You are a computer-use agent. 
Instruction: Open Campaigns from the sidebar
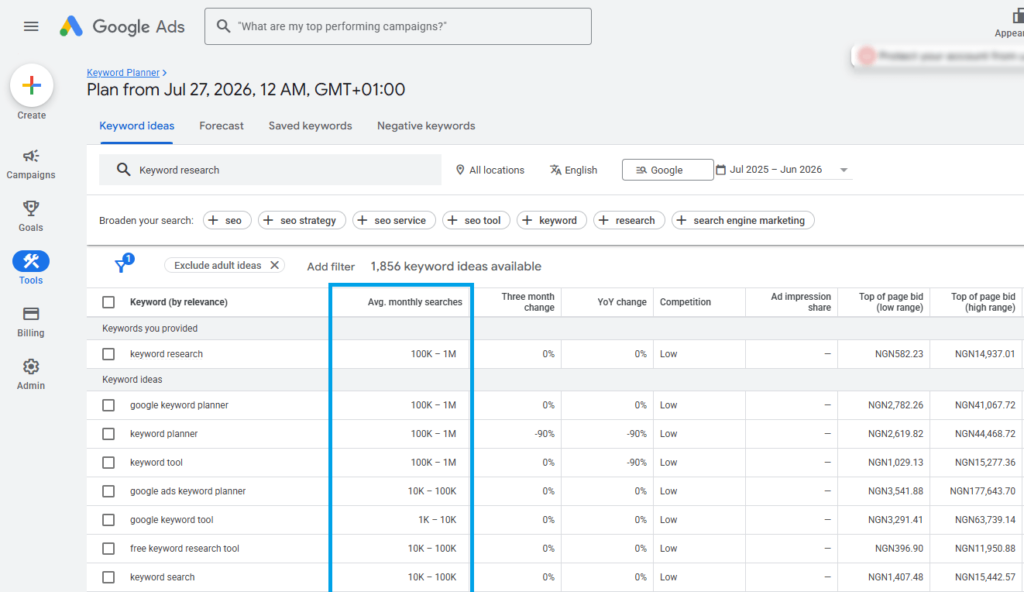[31, 163]
